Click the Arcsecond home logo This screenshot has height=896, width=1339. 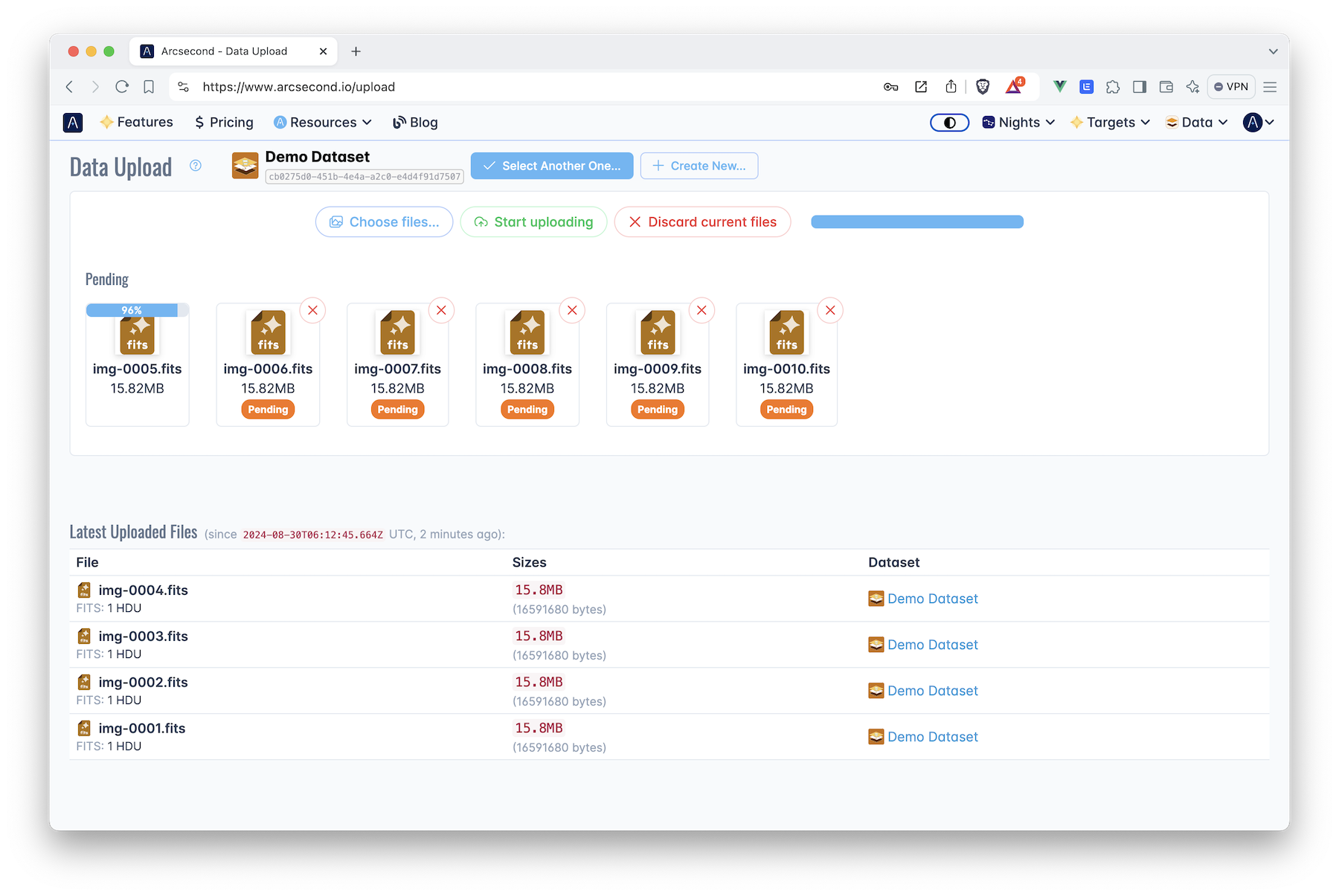tap(72, 122)
